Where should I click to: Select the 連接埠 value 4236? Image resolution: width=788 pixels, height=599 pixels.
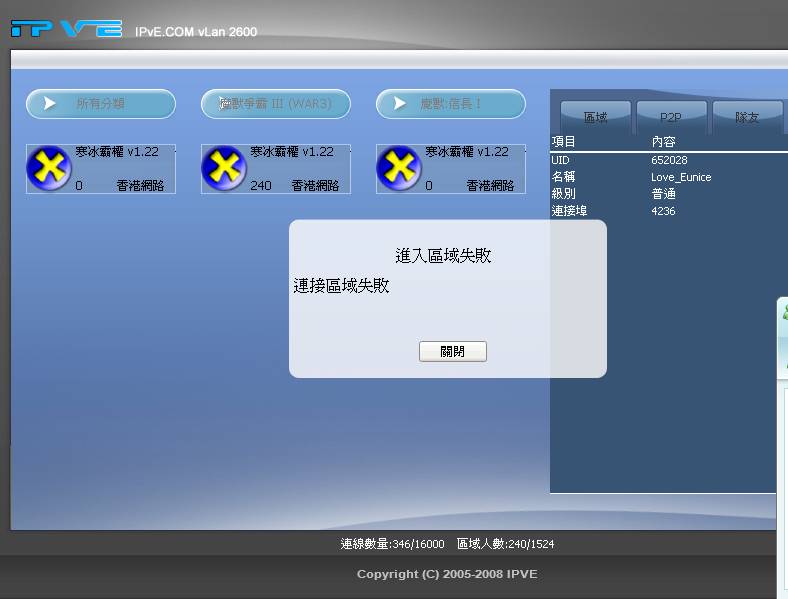click(x=663, y=211)
